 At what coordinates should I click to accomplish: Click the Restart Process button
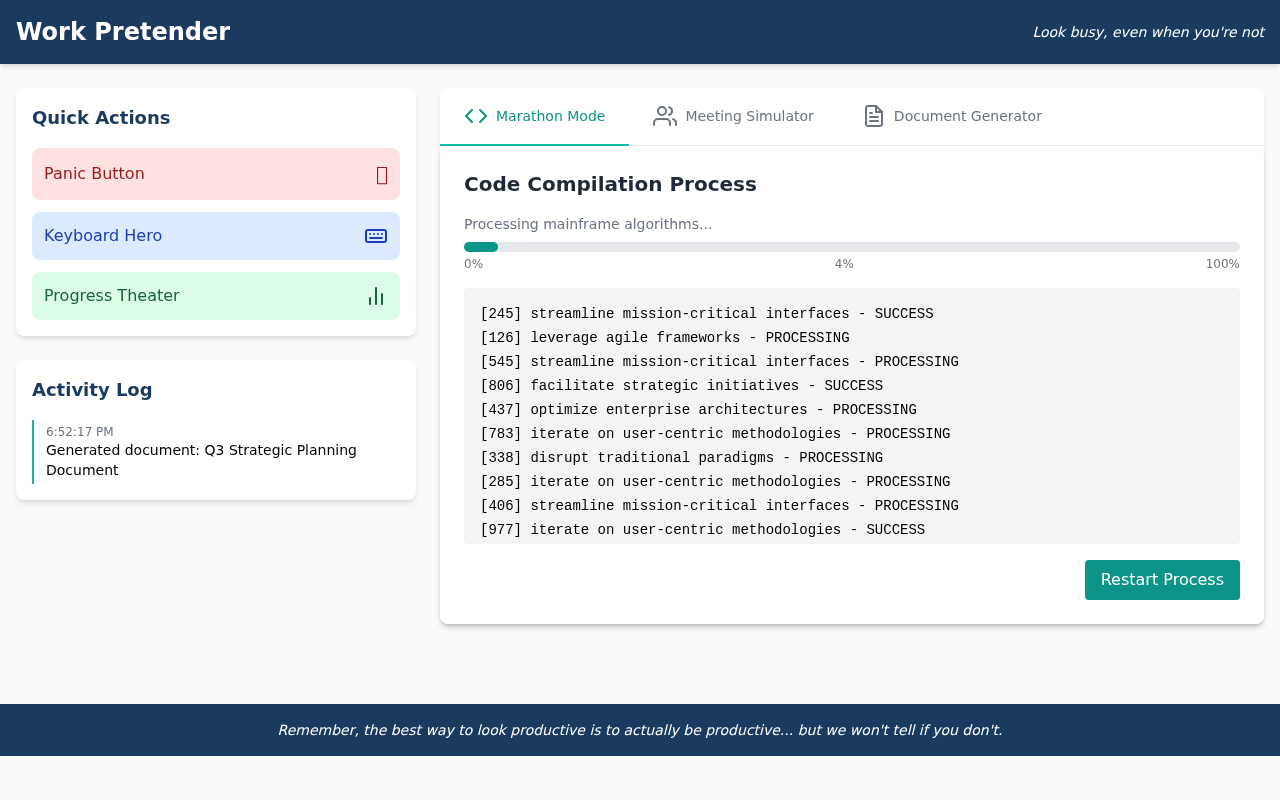pos(1162,580)
